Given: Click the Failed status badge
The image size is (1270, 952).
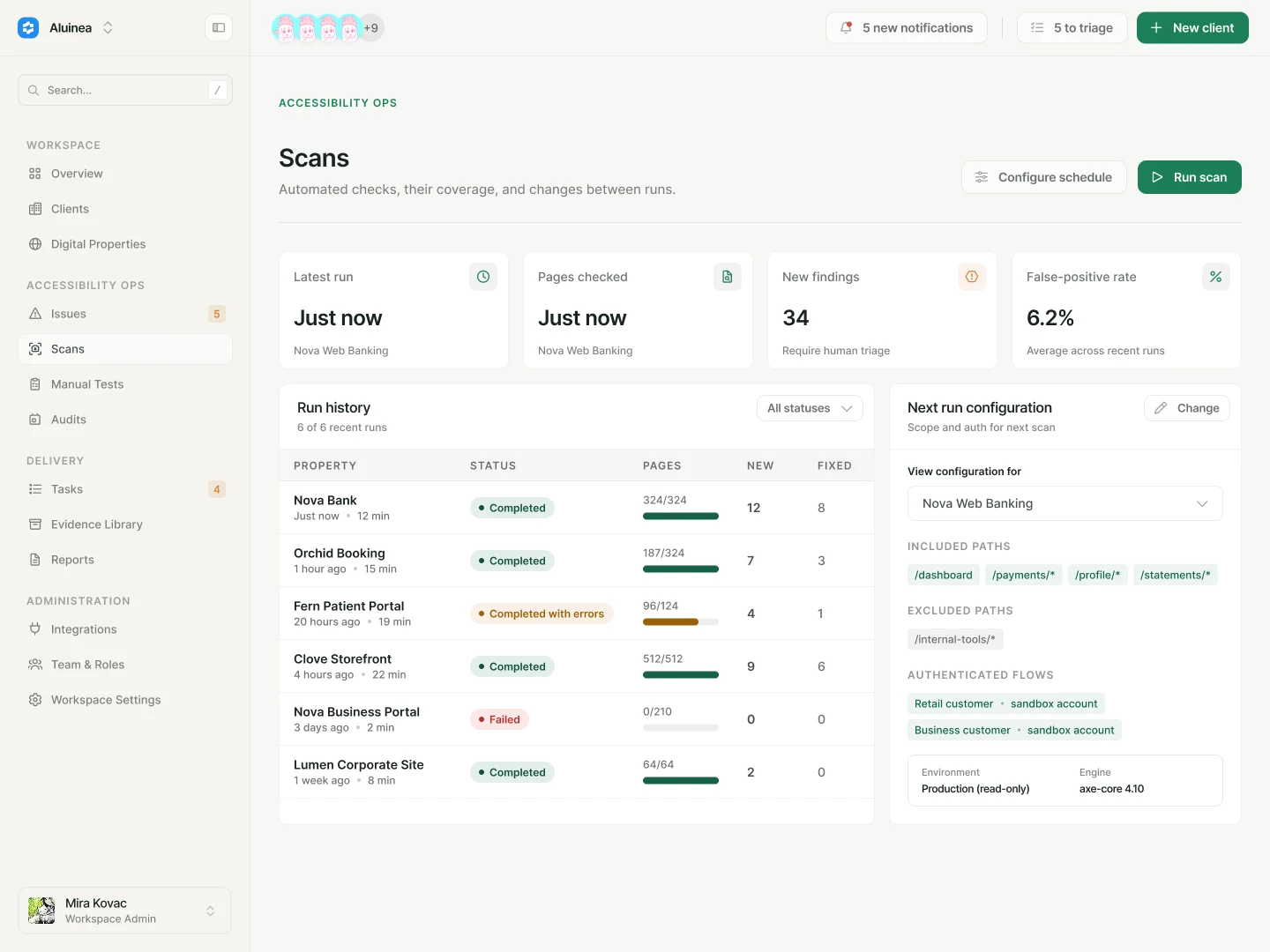Looking at the screenshot, I should tap(498, 719).
